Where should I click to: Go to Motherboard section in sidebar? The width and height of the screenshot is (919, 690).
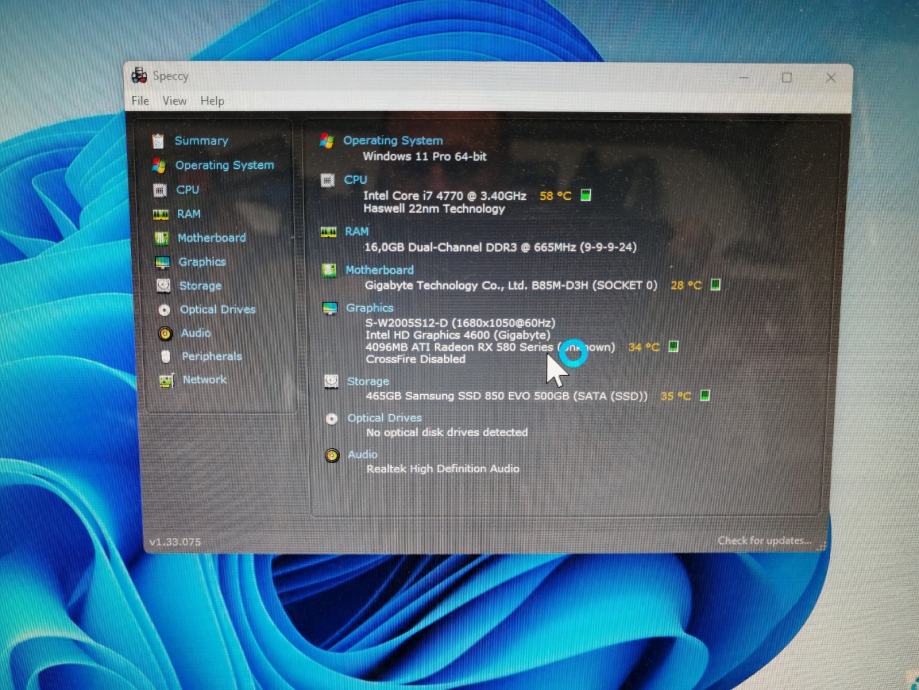(212, 238)
